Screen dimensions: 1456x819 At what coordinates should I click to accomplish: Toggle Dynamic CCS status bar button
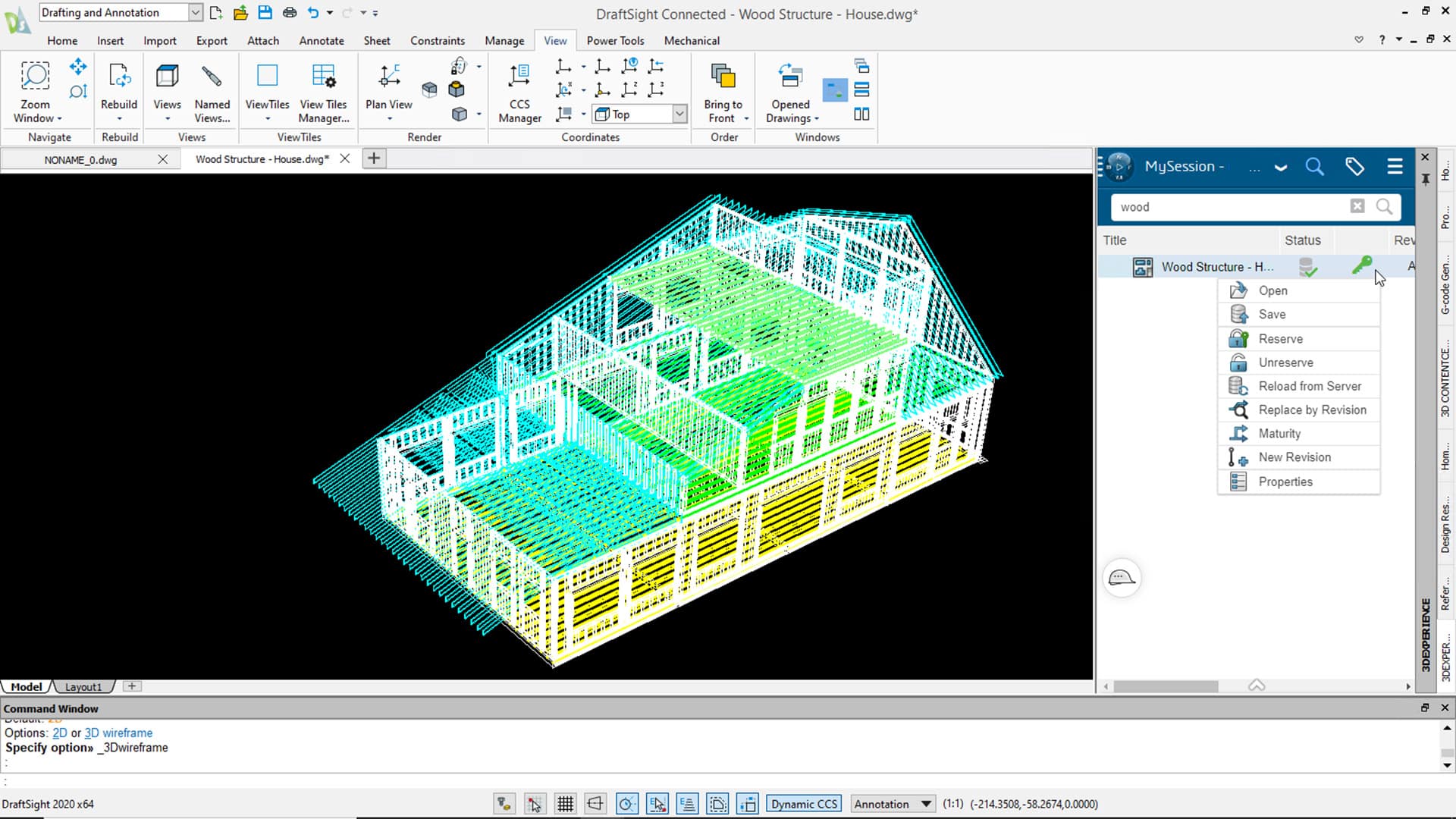804,804
